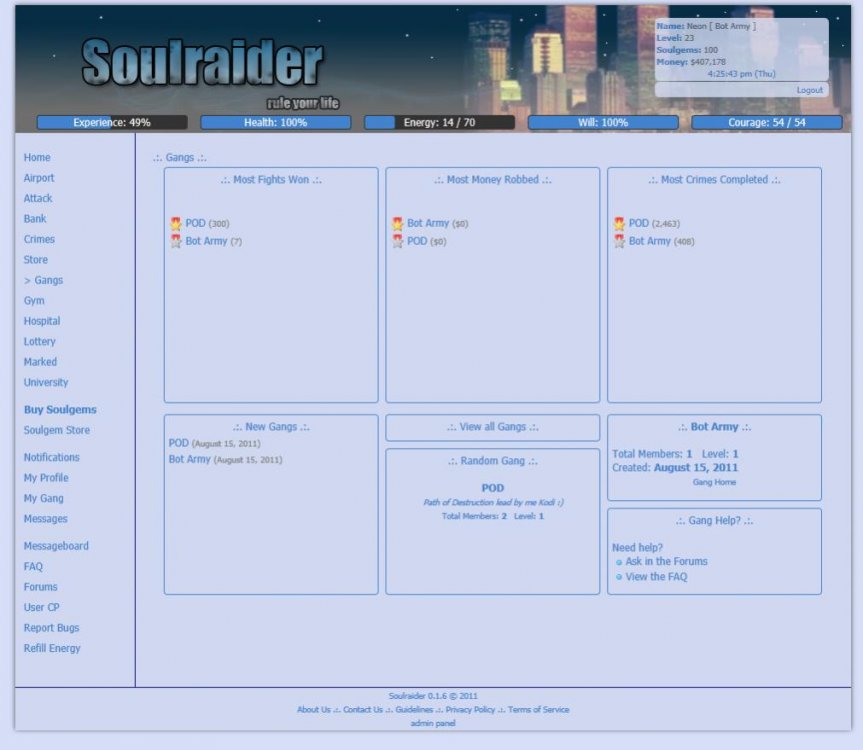Click the Soulraider logo in the header
The width and height of the screenshot is (863, 750).
pos(202,63)
